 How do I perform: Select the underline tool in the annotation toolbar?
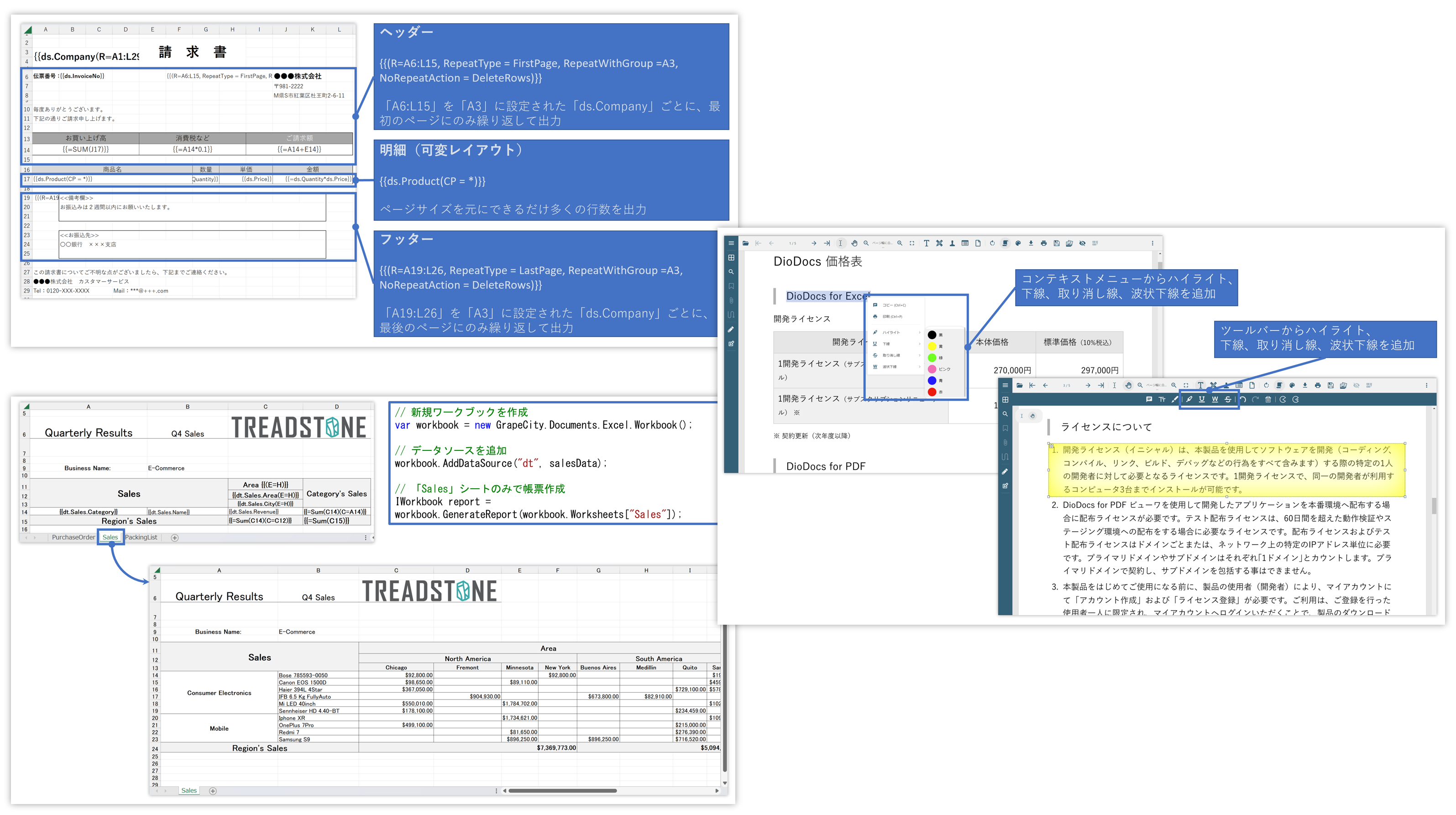(x=1202, y=400)
